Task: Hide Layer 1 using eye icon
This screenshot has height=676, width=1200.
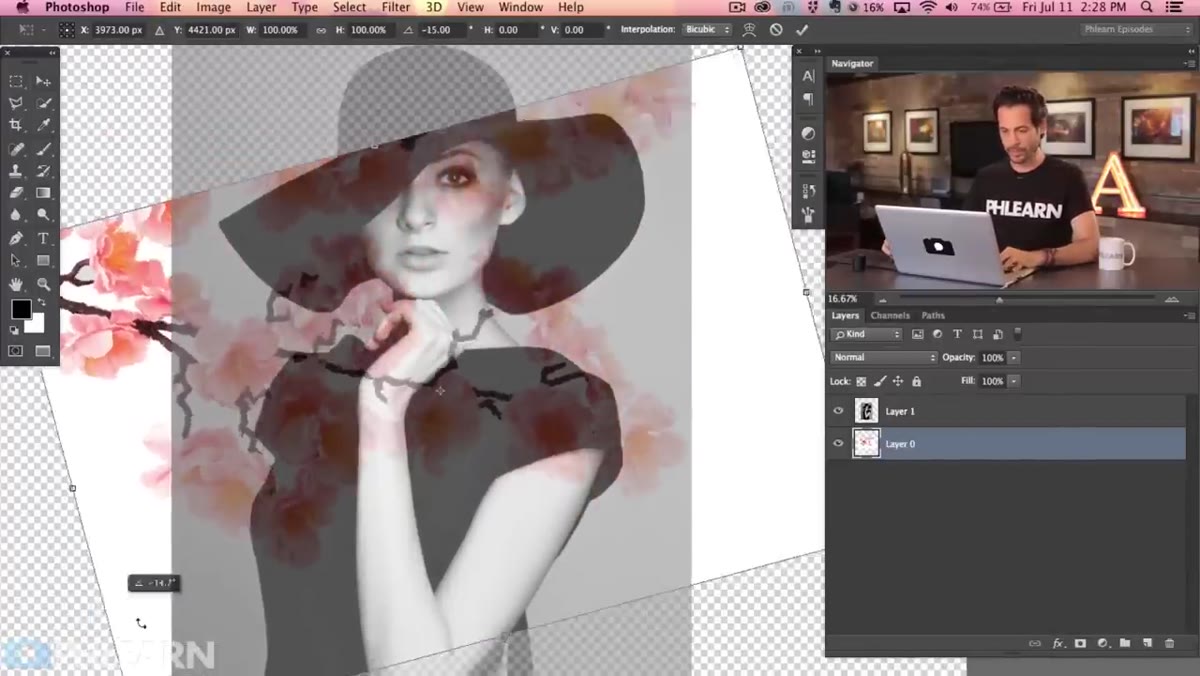Action: point(838,411)
